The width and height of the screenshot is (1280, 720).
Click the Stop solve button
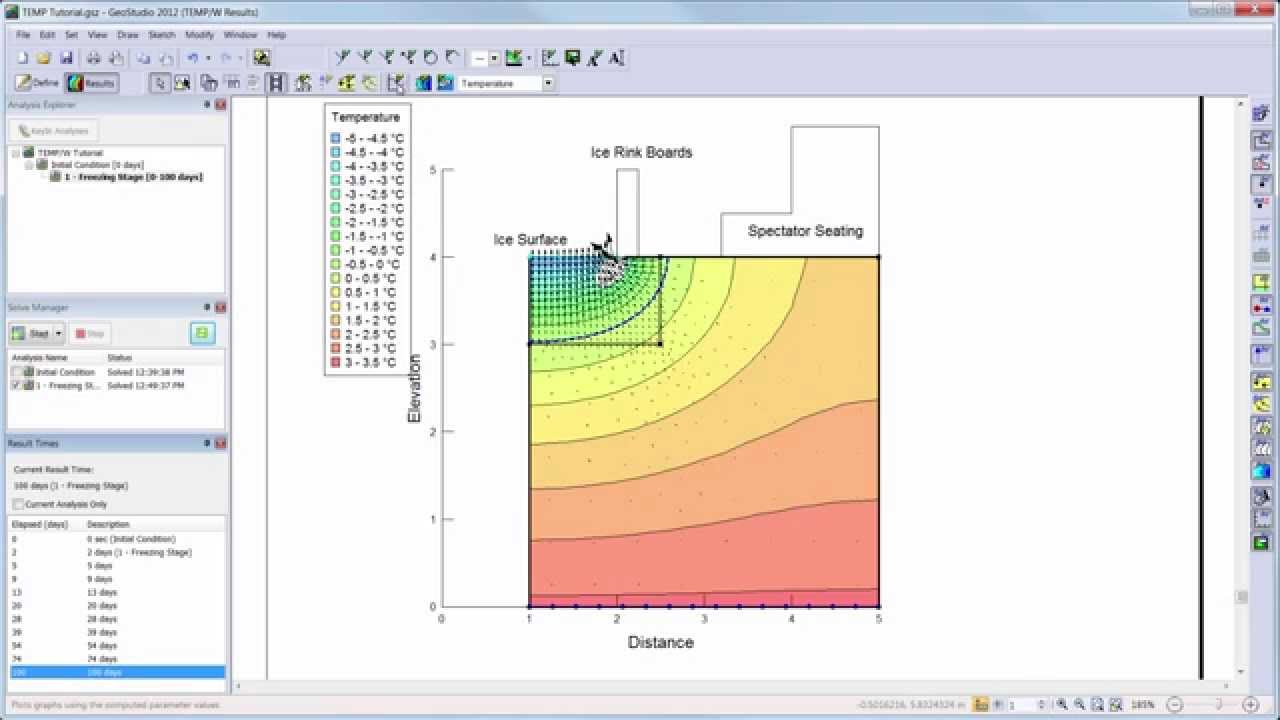point(90,333)
